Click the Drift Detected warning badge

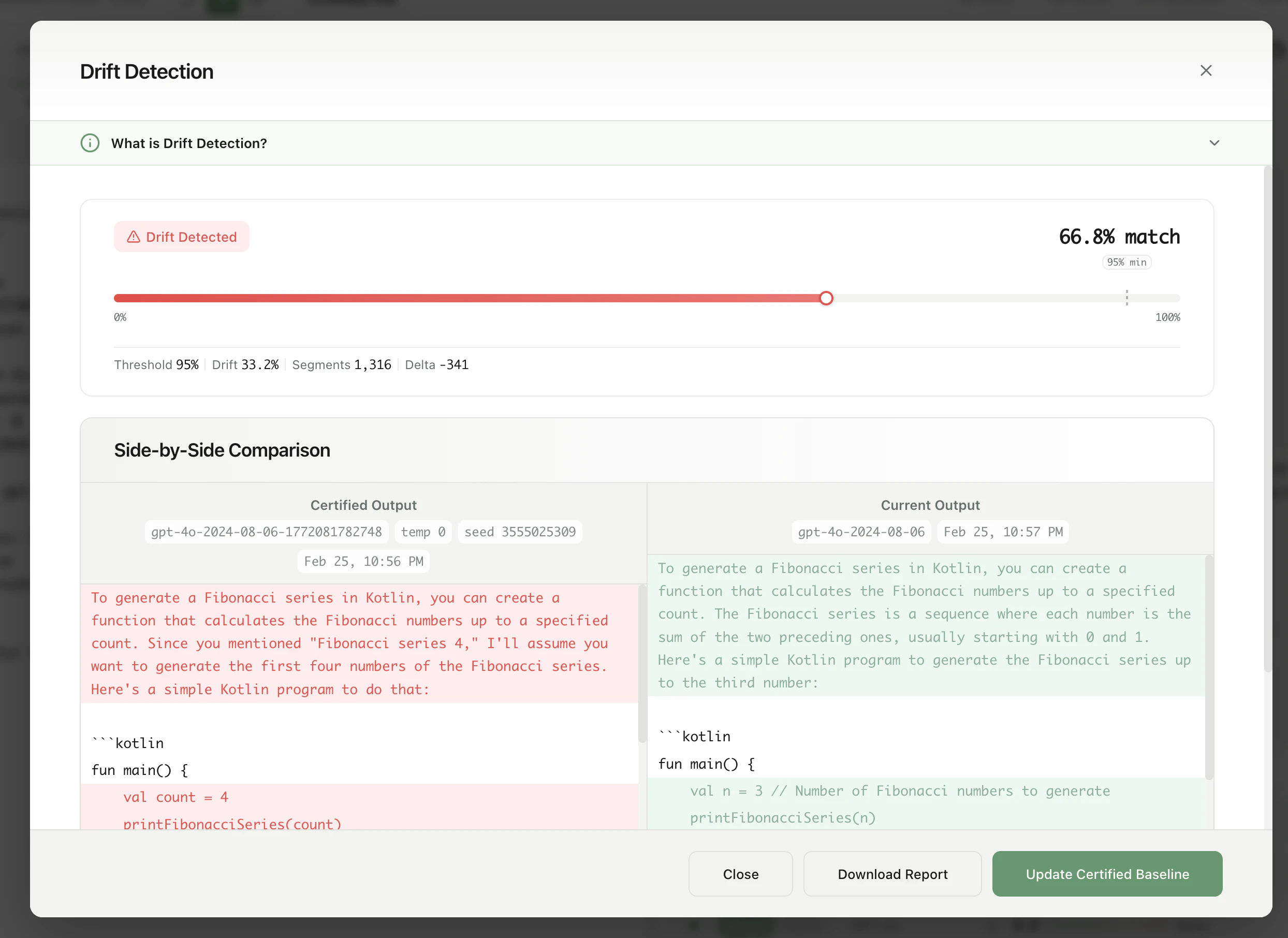182,237
